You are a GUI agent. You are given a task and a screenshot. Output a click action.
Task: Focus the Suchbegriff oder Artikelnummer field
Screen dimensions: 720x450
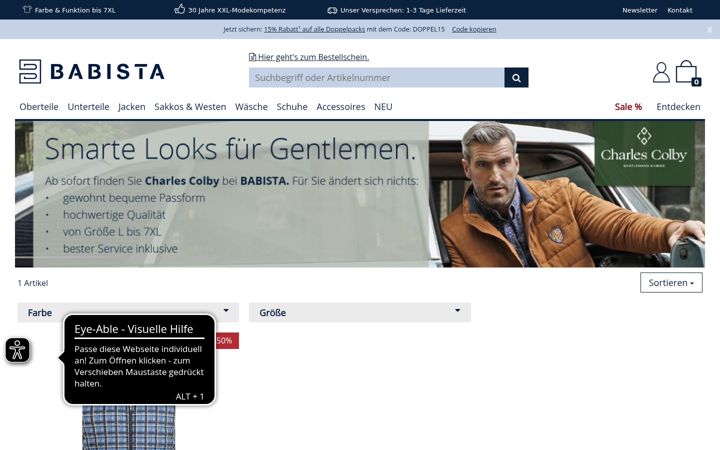click(x=377, y=78)
